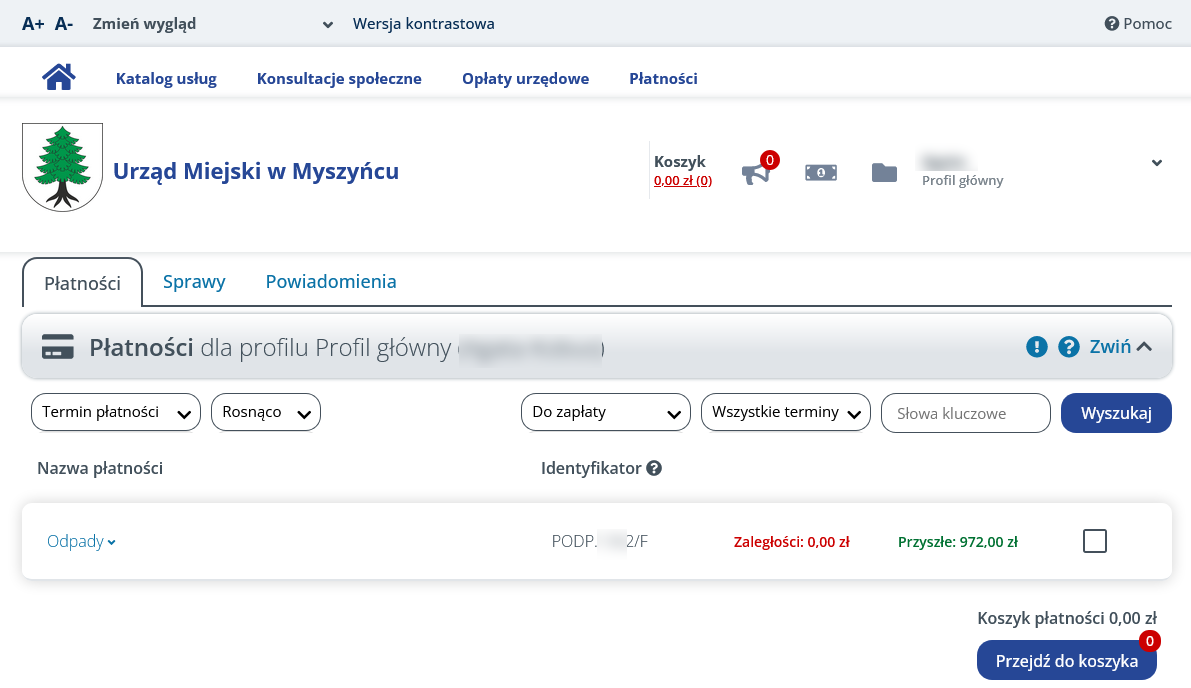Tick the Odpady payment checkbox
The image size is (1191, 688).
[x=1095, y=541]
